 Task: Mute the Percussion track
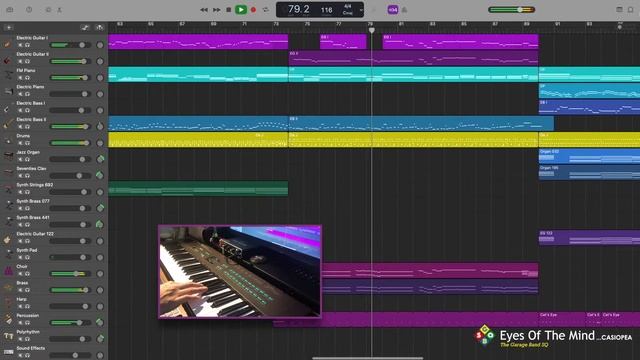pyautogui.click(x=20, y=322)
